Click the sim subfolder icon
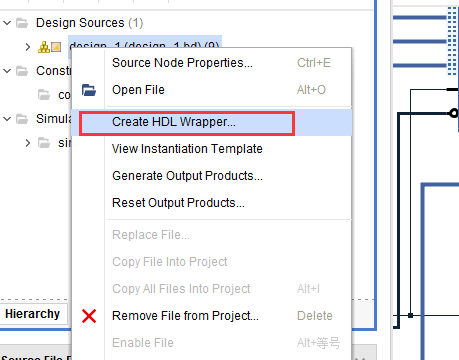Screen dimensions: 459x360 pyautogui.click(x=44, y=143)
